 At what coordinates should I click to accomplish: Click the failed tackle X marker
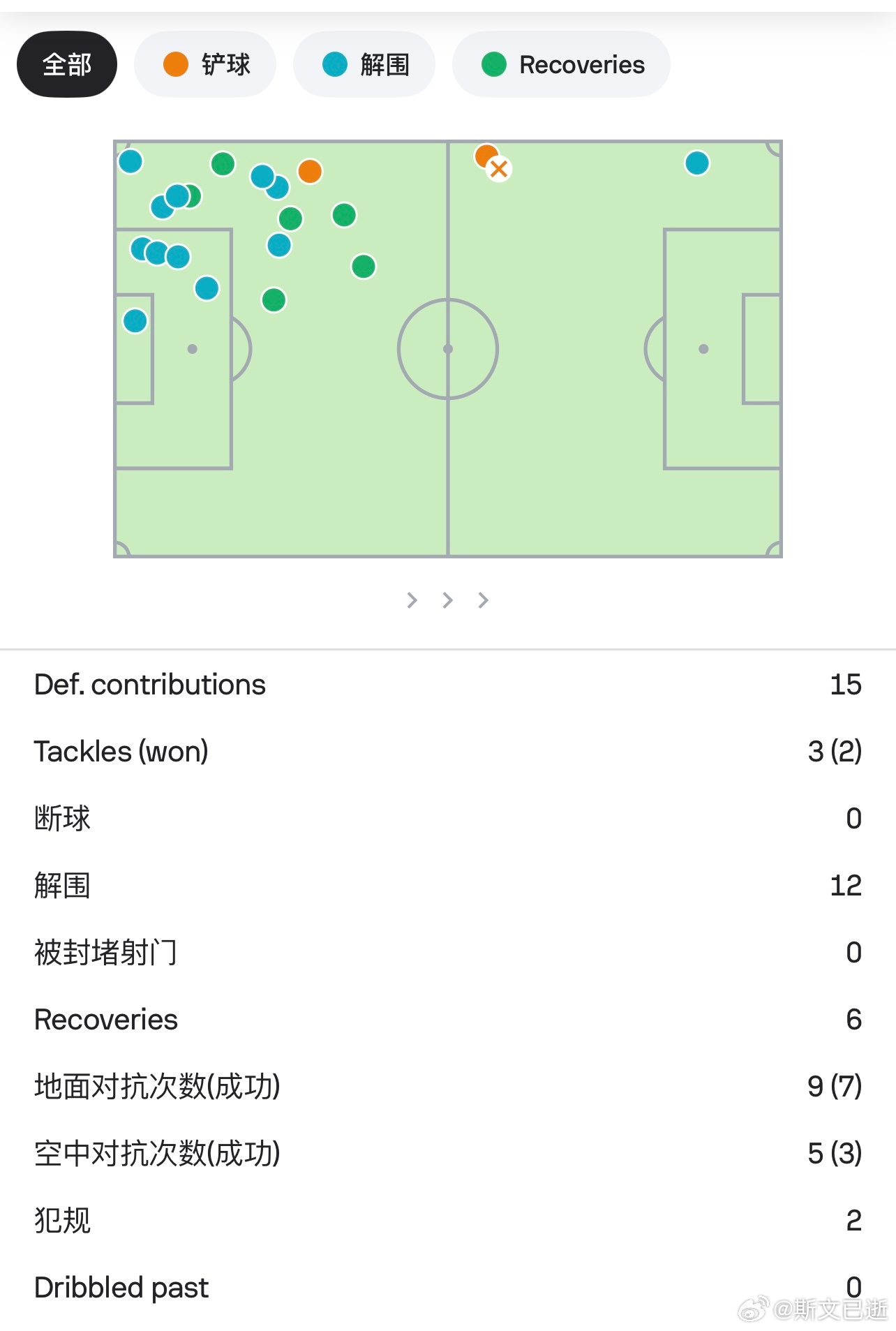[498, 169]
